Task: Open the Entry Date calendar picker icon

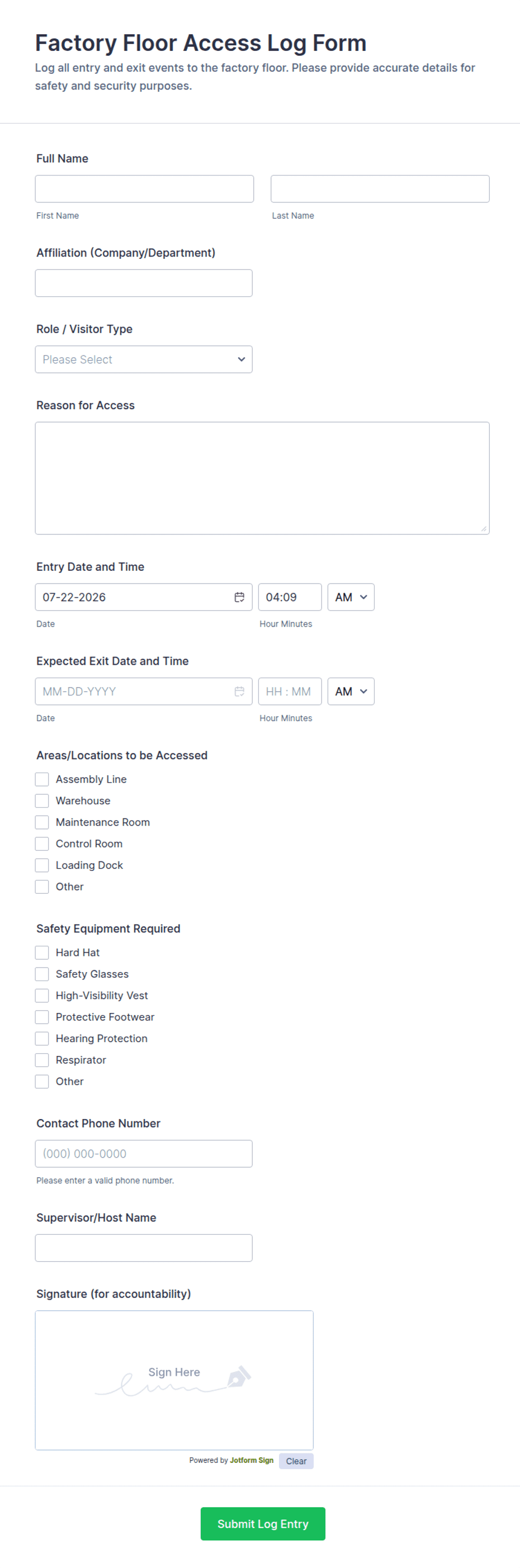Action: (x=239, y=597)
